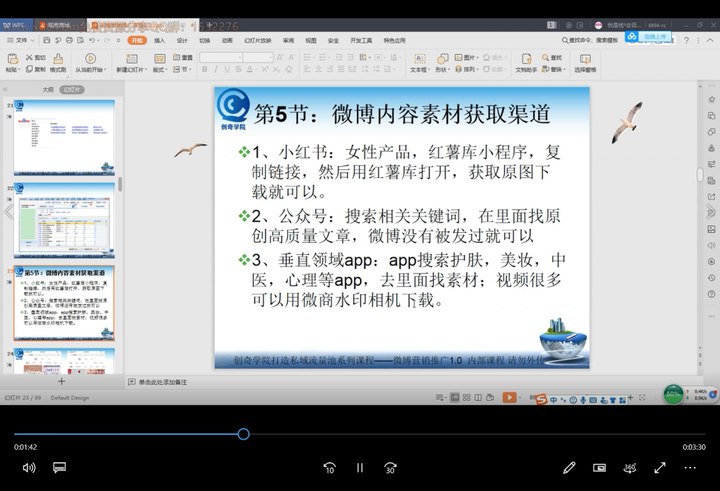Image resolution: width=720 pixels, height=491 pixels.
Task: Click the 重置 reset slide button
Action: (x=183, y=57)
